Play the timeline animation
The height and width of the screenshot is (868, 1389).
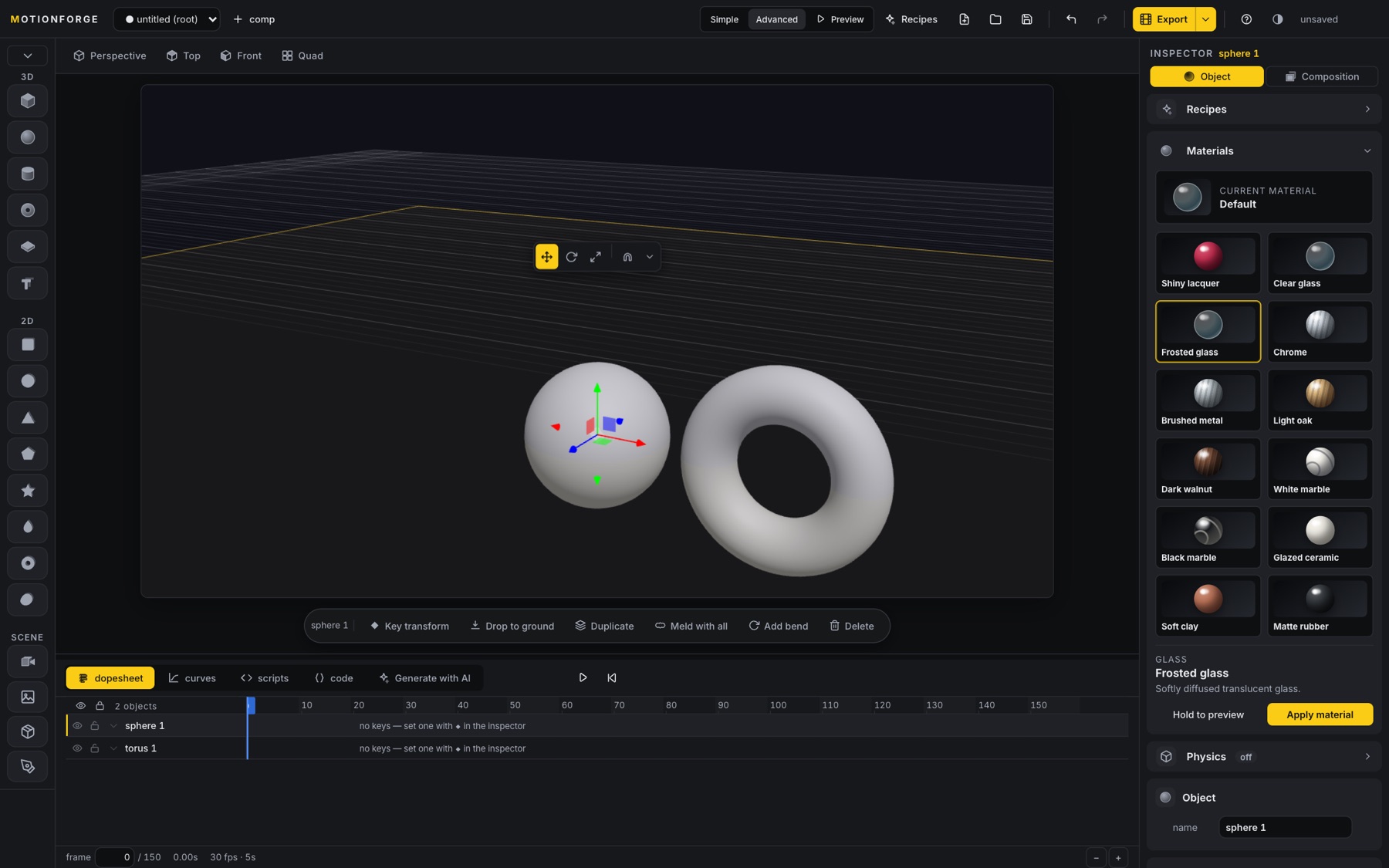583,677
